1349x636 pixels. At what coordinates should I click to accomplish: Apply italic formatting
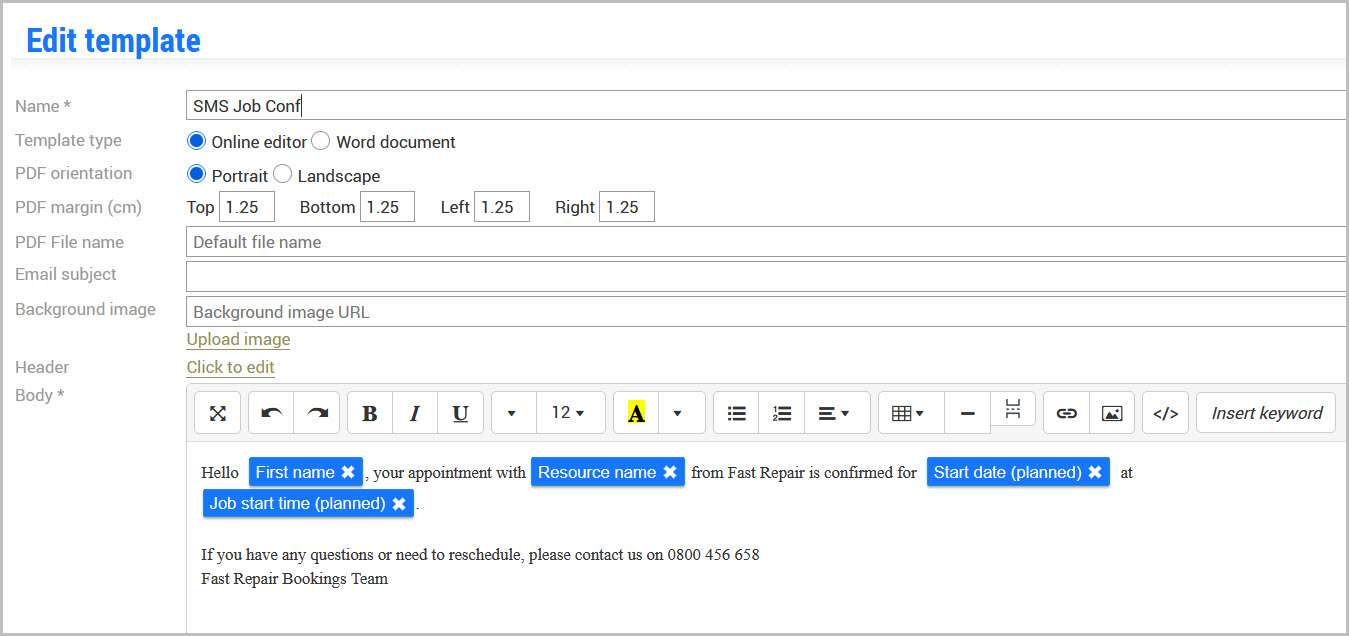point(415,413)
